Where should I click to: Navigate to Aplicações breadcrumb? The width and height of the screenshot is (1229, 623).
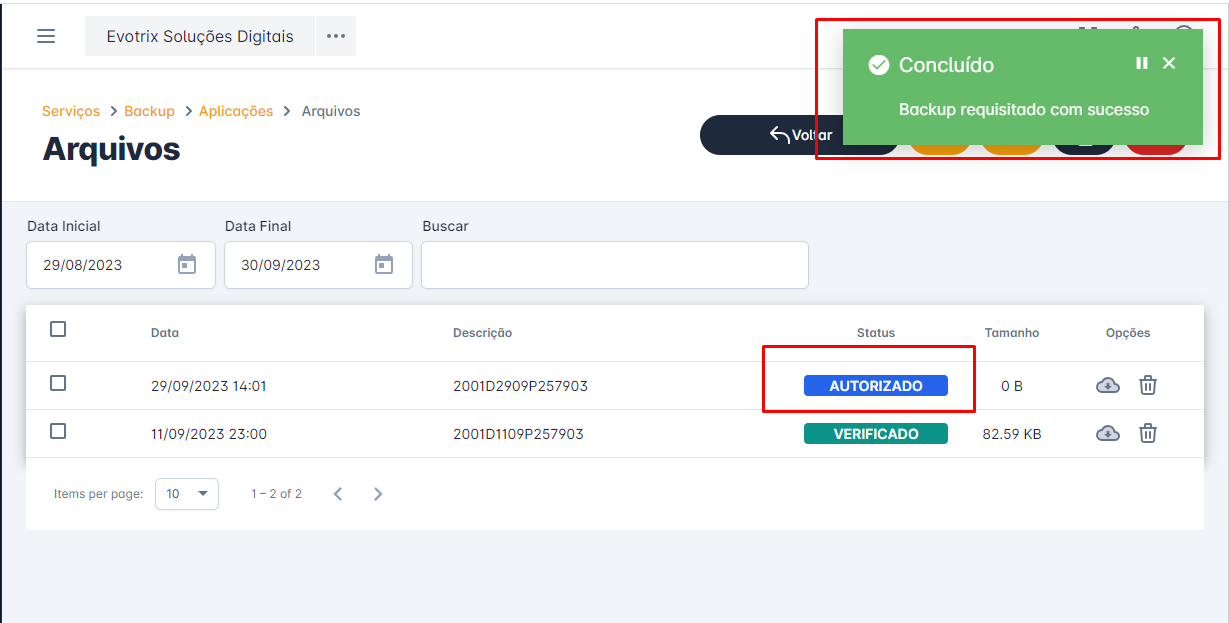236,111
